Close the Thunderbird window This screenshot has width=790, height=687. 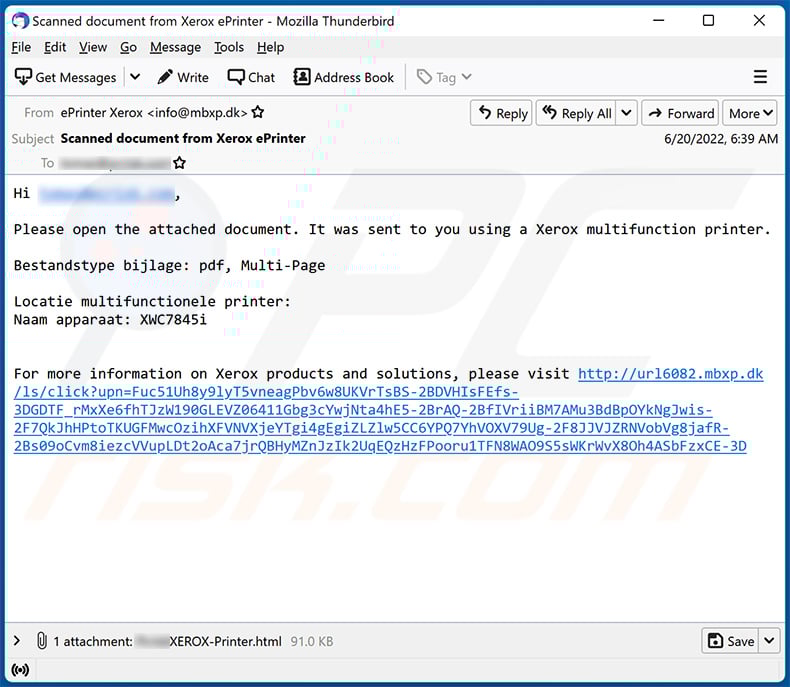759,20
